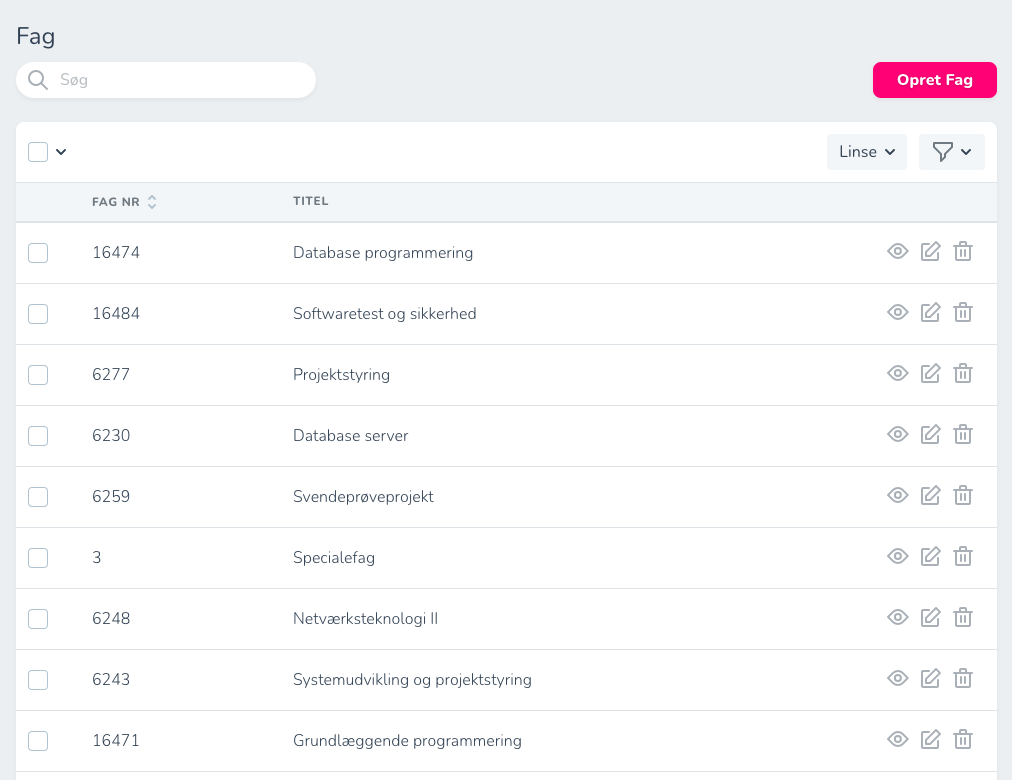Tick the checkbox for fag 16474
Viewport: 1012px width, 780px height.
click(x=38, y=253)
